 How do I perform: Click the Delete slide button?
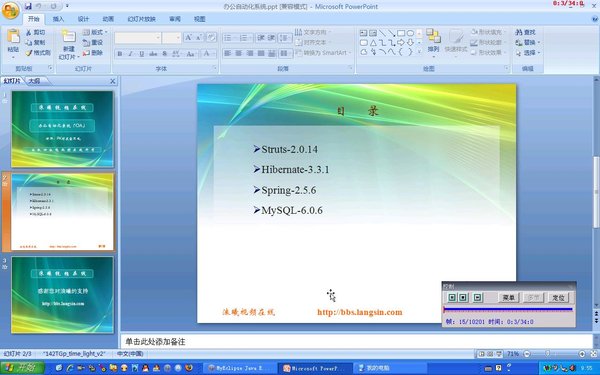coord(93,53)
